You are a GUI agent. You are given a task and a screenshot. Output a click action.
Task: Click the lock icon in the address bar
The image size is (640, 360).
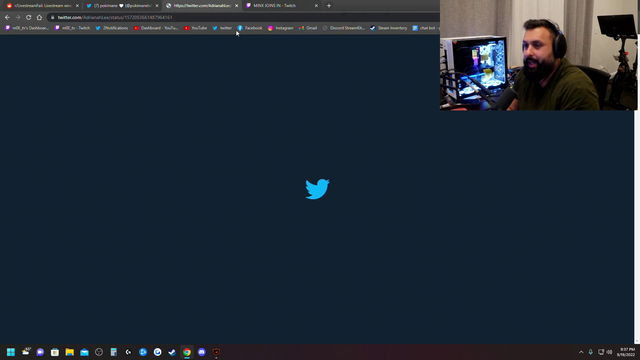[52, 18]
